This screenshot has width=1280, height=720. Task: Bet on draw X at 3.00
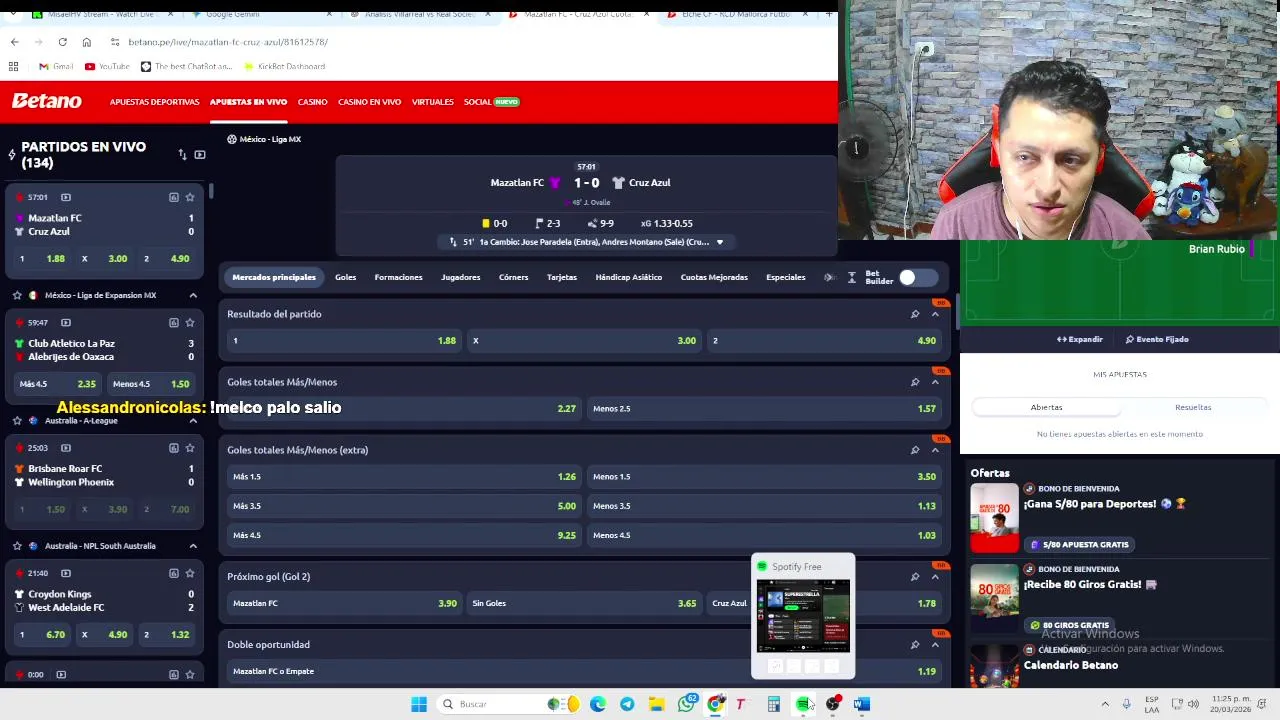tap(585, 341)
